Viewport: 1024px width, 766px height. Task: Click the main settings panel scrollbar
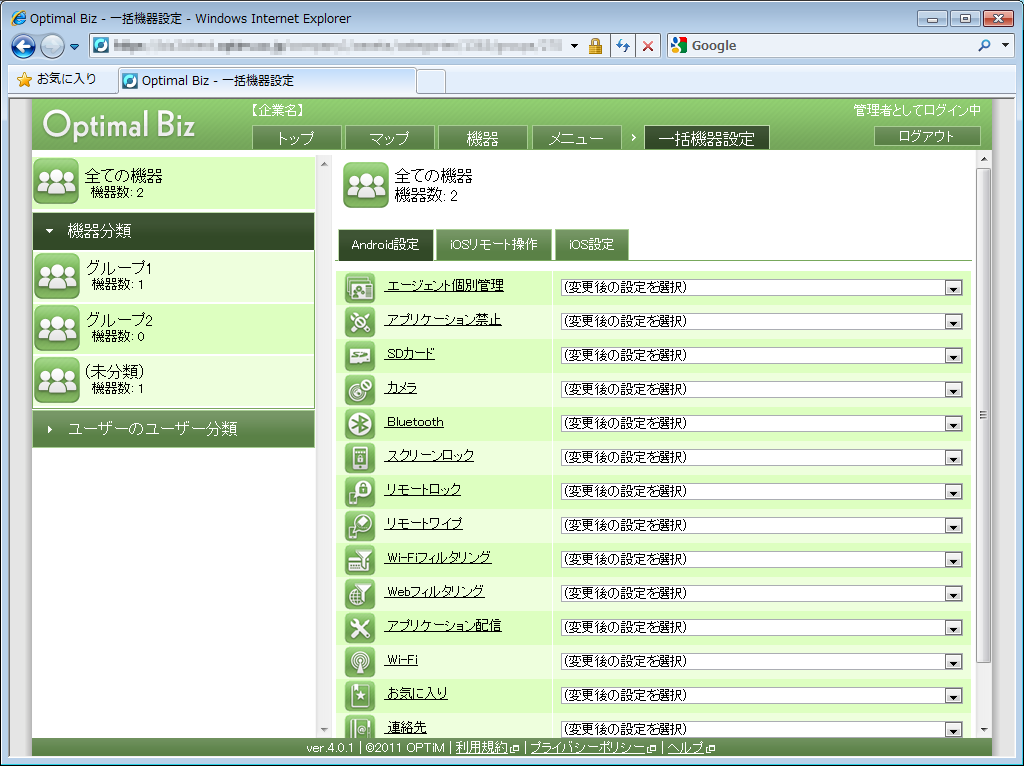(x=984, y=415)
